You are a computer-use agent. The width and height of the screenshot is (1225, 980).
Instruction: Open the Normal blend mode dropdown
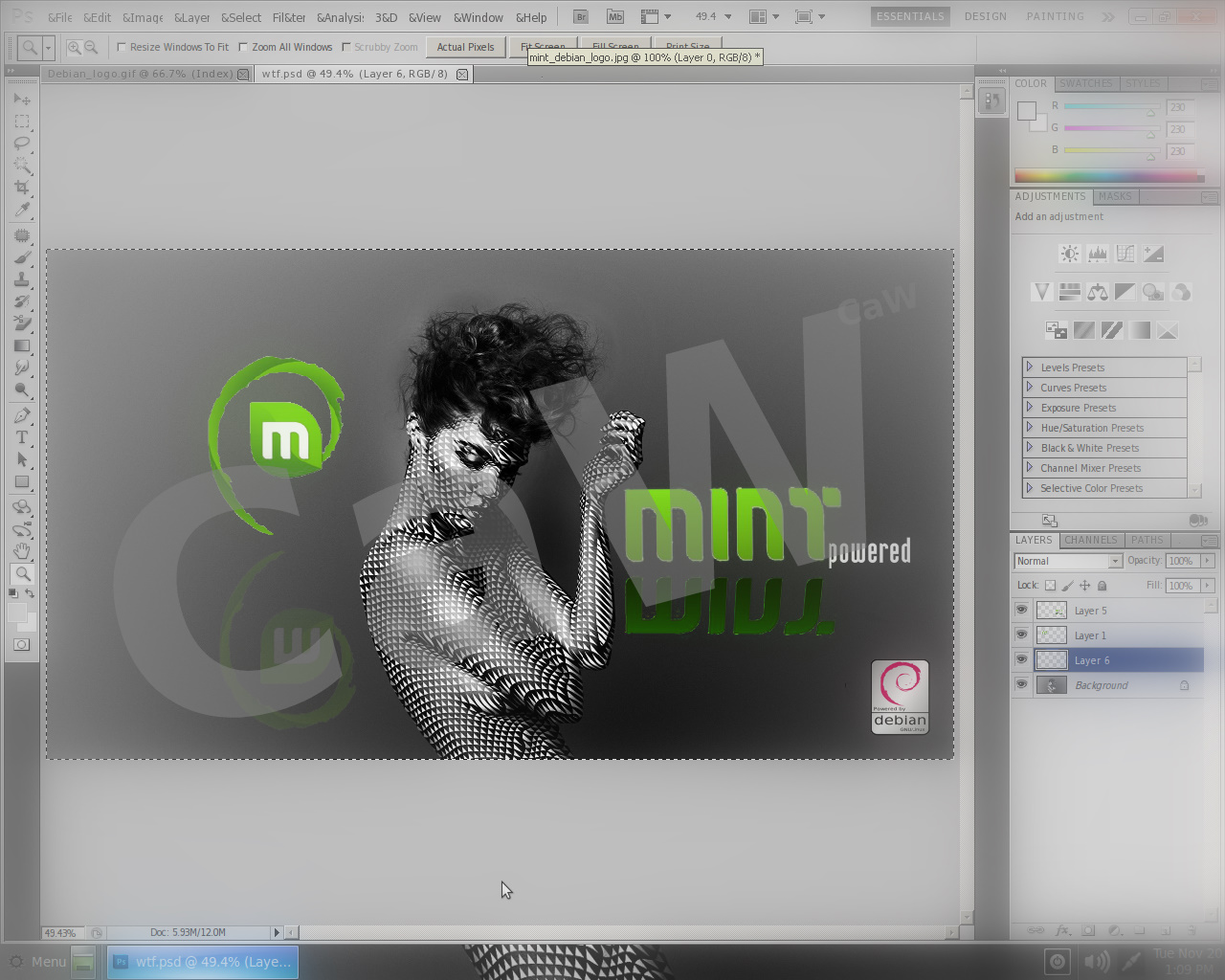click(1067, 561)
